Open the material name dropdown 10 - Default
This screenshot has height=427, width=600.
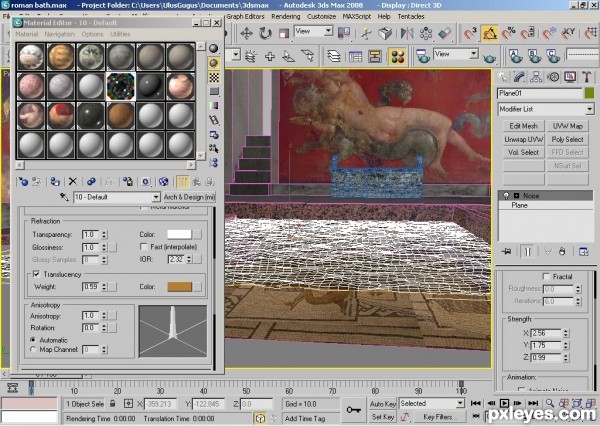(156, 197)
